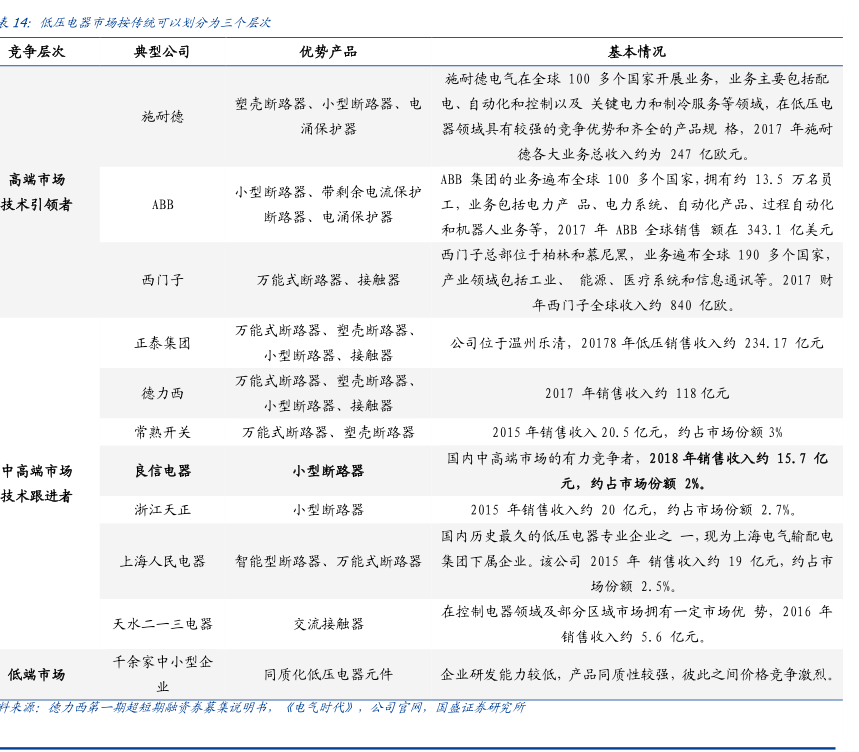Click the bold 良信电器 company cell
The height and width of the screenshot is (752, 859).
click(162, 471)
